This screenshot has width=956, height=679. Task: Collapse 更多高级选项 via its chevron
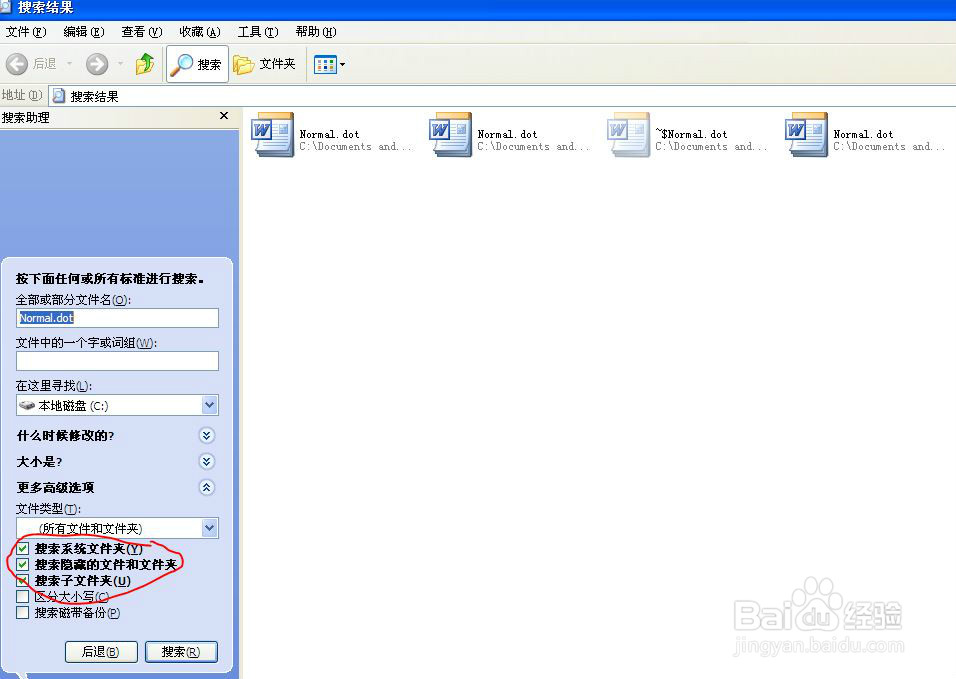207,487
